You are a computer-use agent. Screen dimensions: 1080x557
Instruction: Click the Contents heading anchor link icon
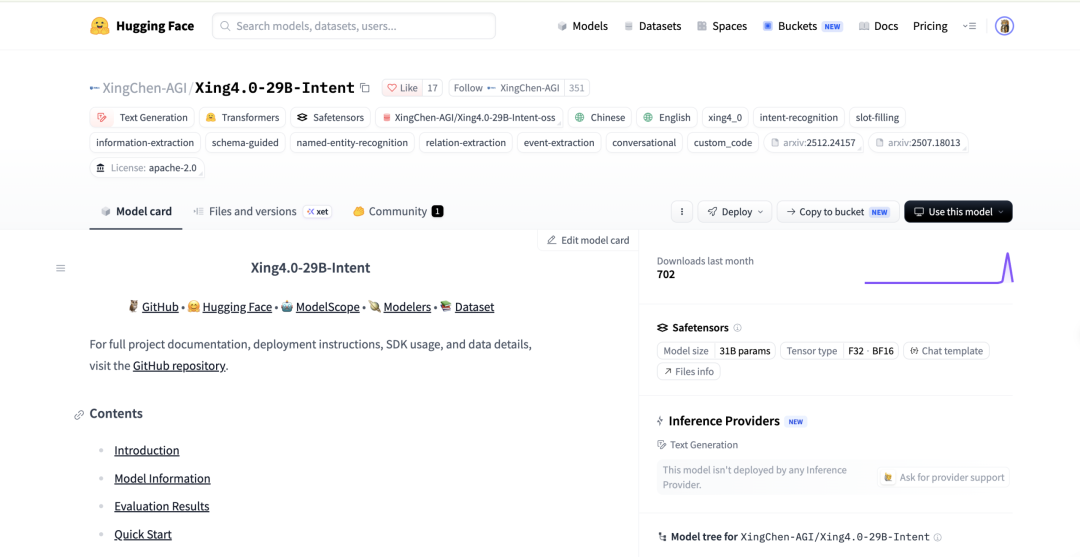click(x=79, y=414)
